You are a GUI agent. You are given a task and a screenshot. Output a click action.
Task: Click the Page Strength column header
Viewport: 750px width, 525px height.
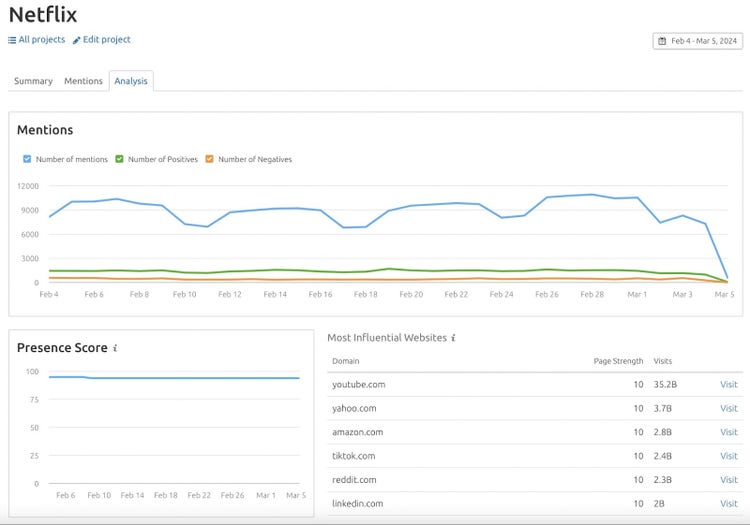(618, 361)
